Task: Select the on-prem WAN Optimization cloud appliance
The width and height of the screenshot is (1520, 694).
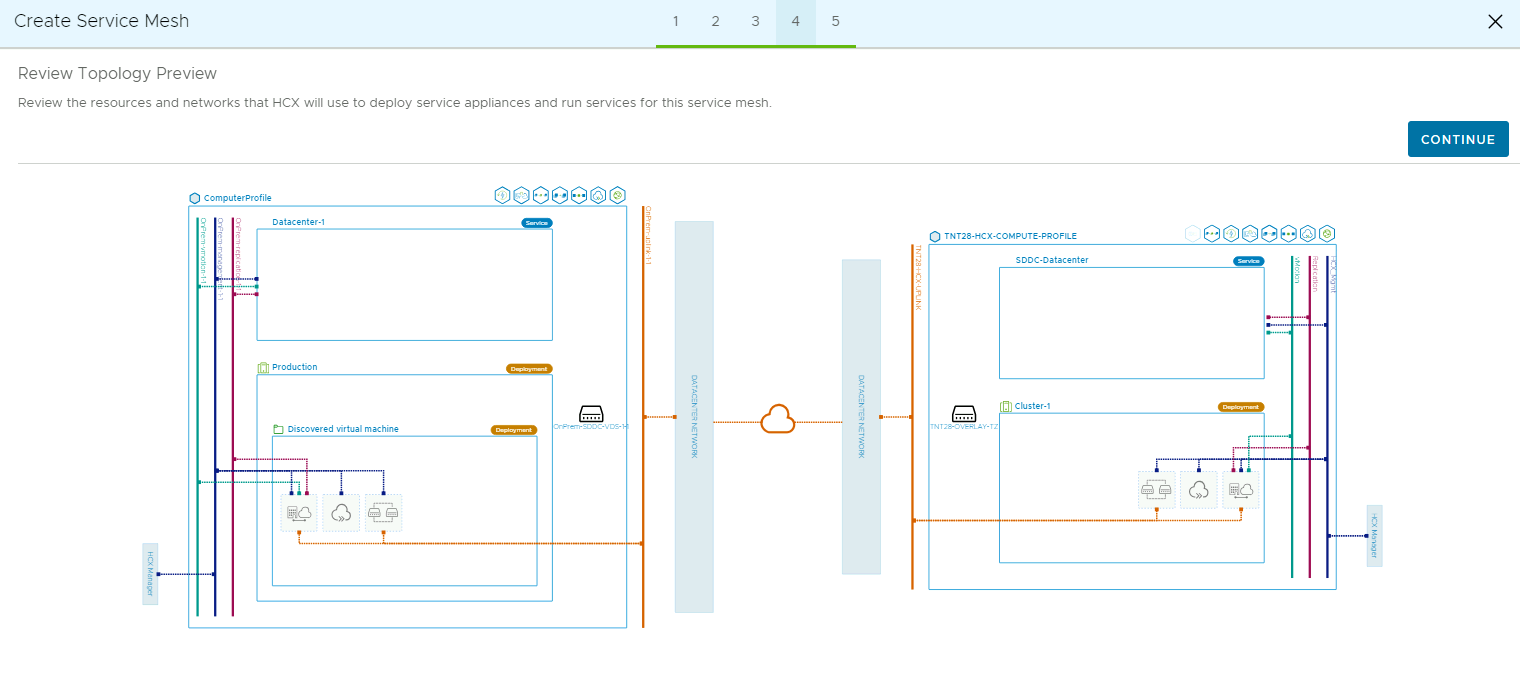Action: (341, 513)
